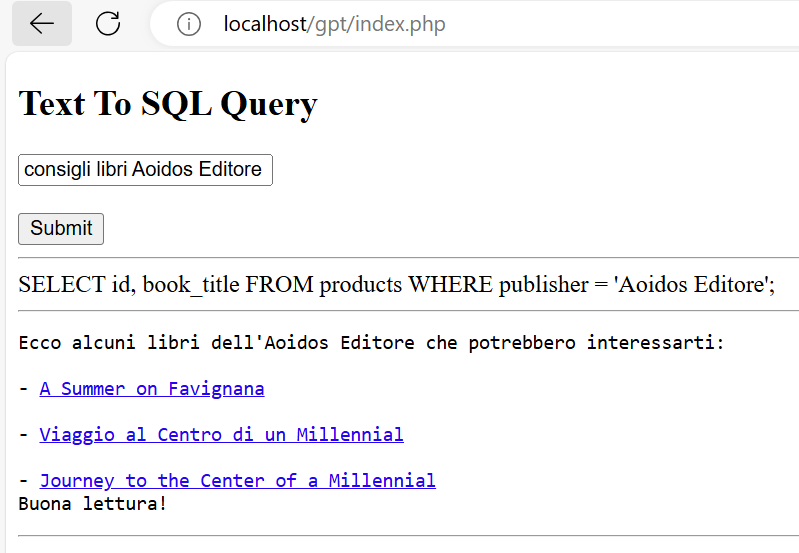Click 'book_title' in the SQL query
The width and height of the screenshot is (799, 553).
click(191, 284)
